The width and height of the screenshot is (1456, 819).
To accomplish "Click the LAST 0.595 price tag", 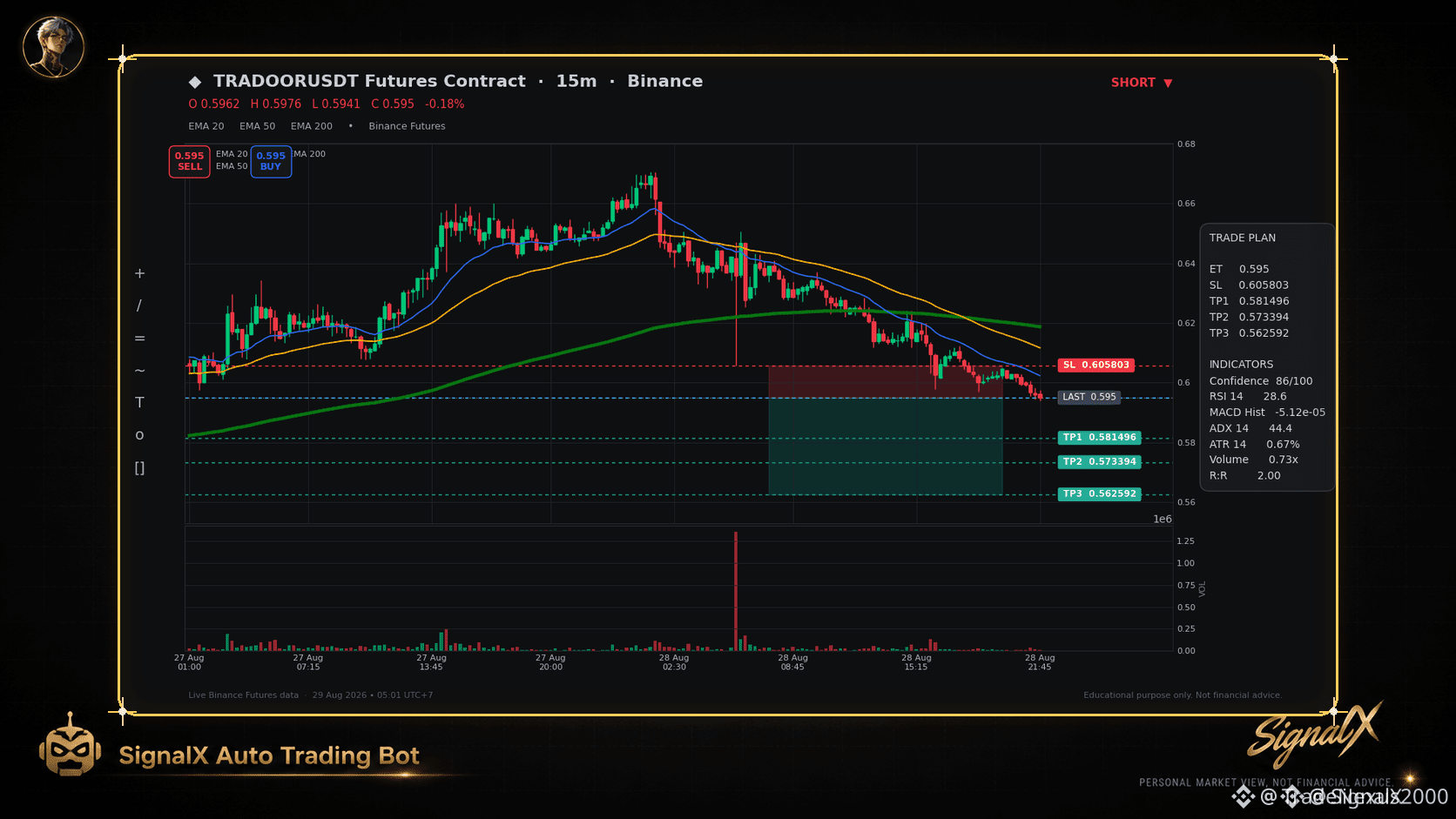I will click(1089, 397).
